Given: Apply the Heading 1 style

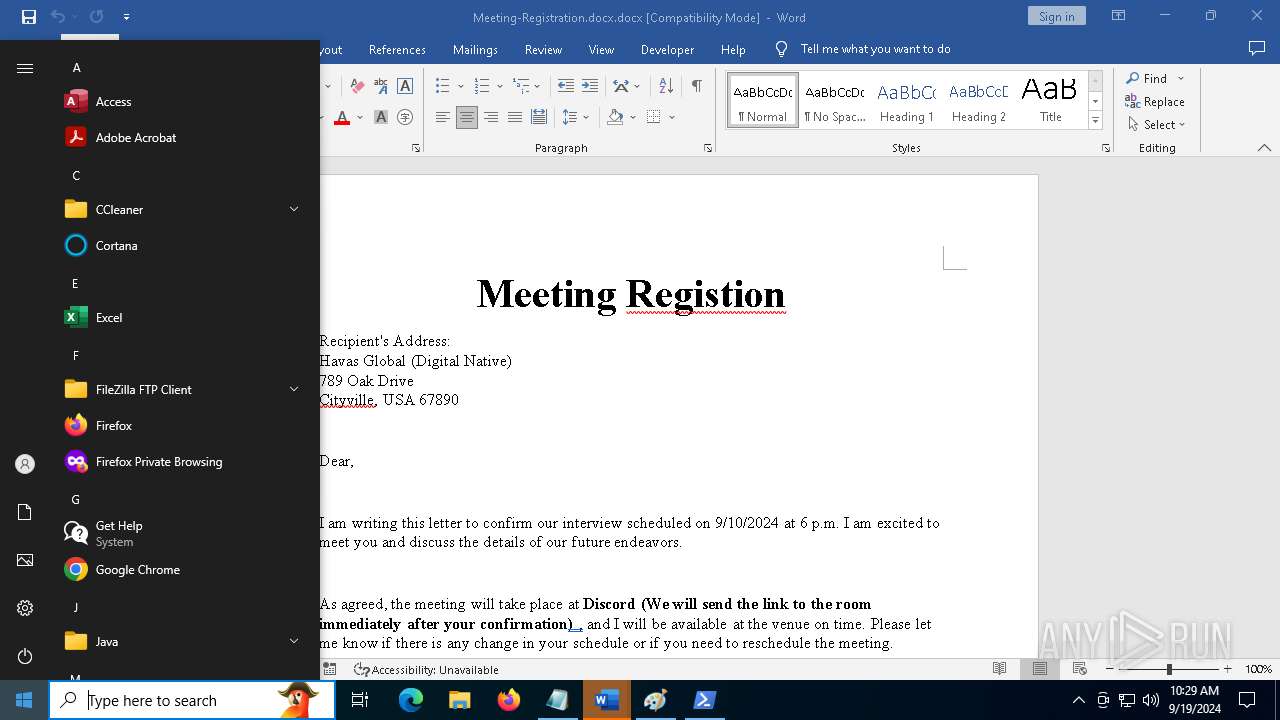Looking at the screenshot, I should point(907,101).
